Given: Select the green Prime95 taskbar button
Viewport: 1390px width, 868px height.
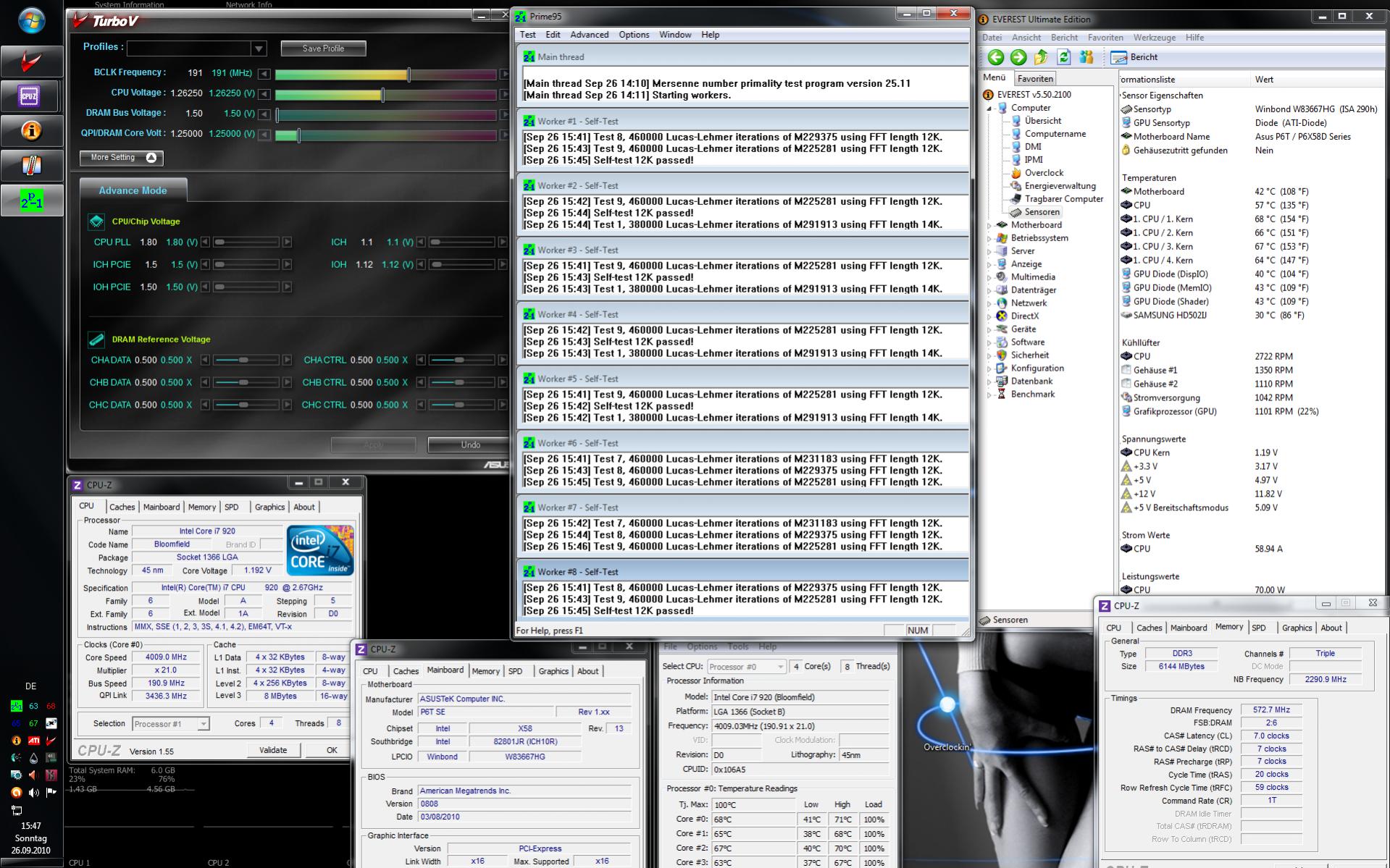Looking at the screenshot, I should pyautogui.click(x=31, y=201).
